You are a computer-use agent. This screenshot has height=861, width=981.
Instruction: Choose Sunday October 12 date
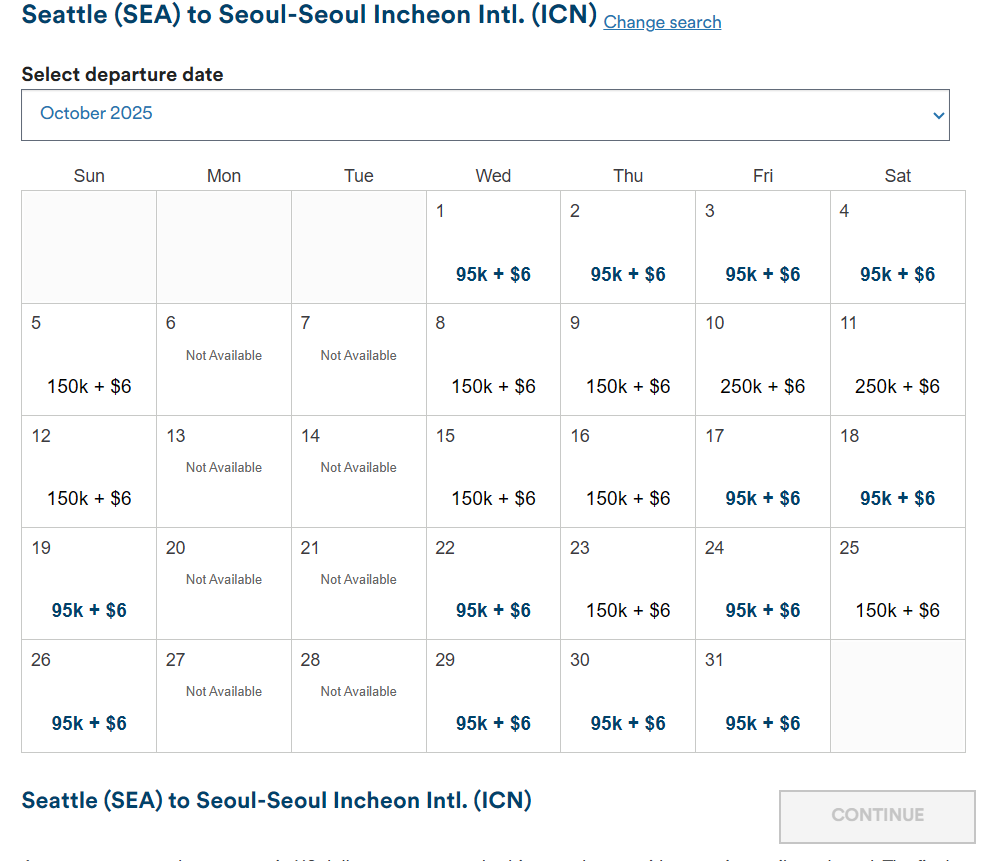pos(89,498)
